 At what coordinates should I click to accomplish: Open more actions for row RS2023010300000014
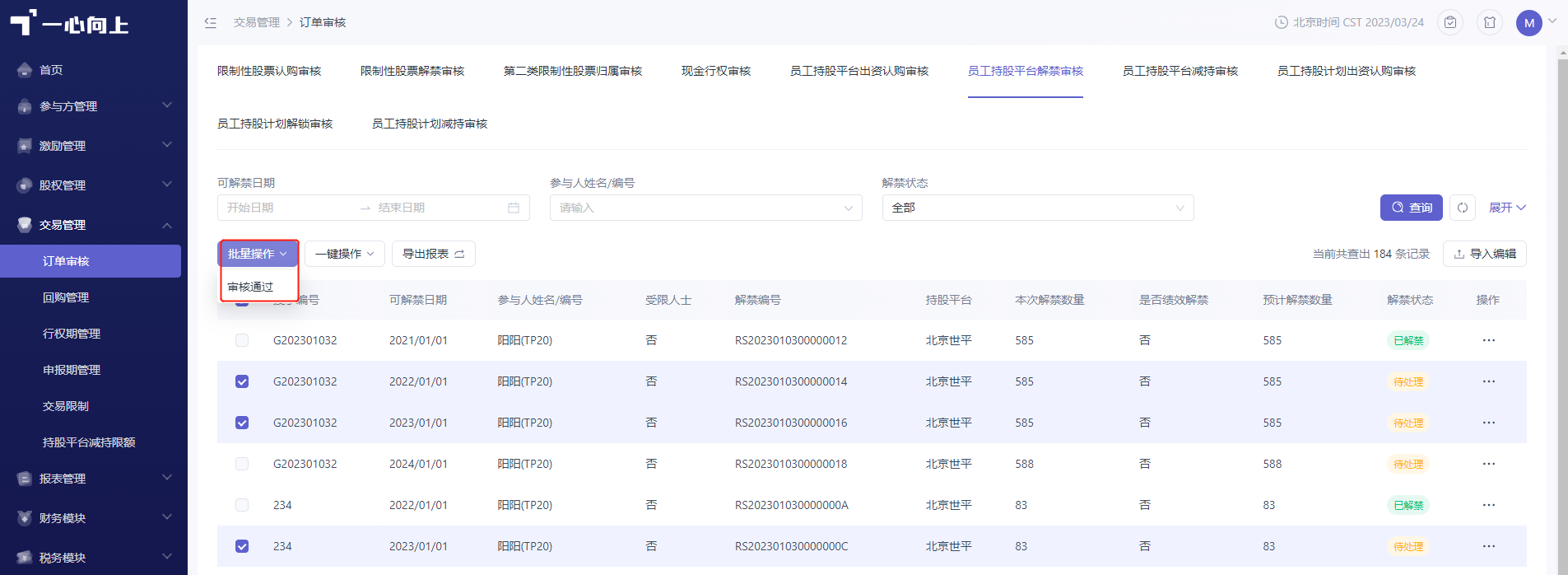[1489, 381]
